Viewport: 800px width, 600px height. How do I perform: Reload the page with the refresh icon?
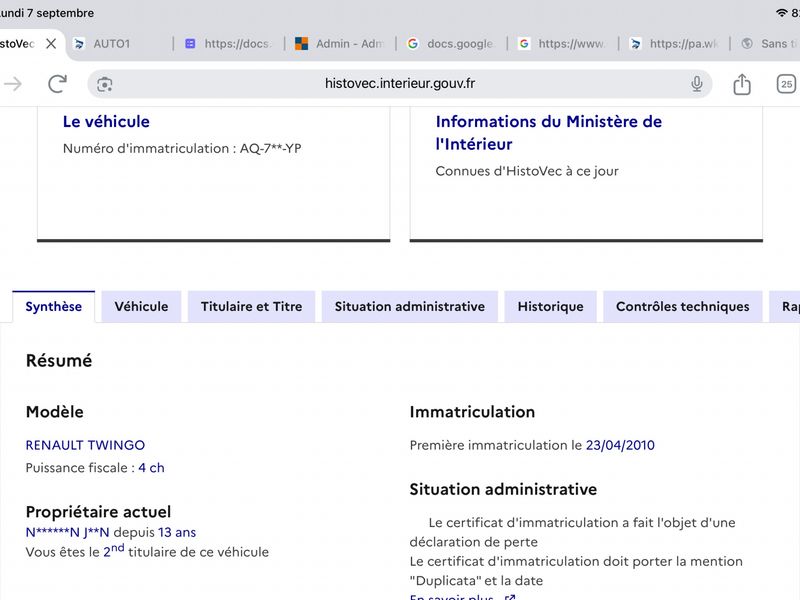tap(57, 84)
